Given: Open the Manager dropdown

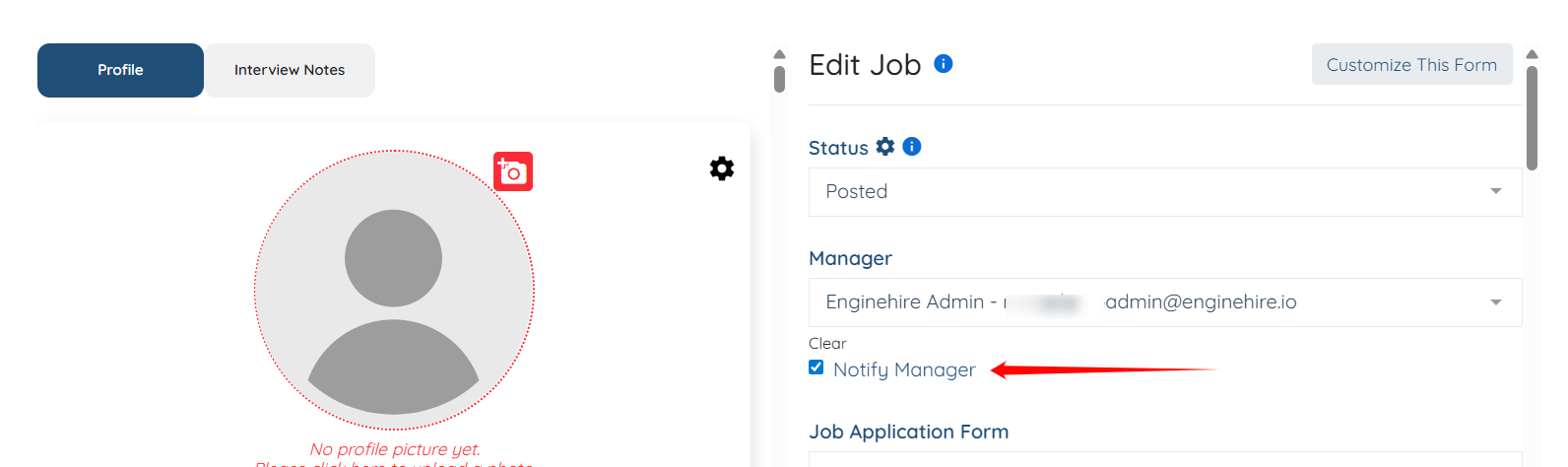Looking at the screenshot, I should pyautogui.click(x=1164, y=302).
